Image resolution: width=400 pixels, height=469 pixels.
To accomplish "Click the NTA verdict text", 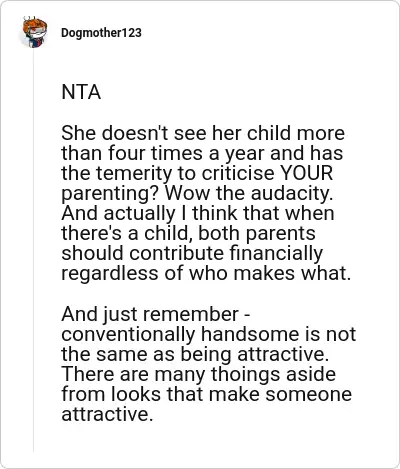I will (81, 92).
